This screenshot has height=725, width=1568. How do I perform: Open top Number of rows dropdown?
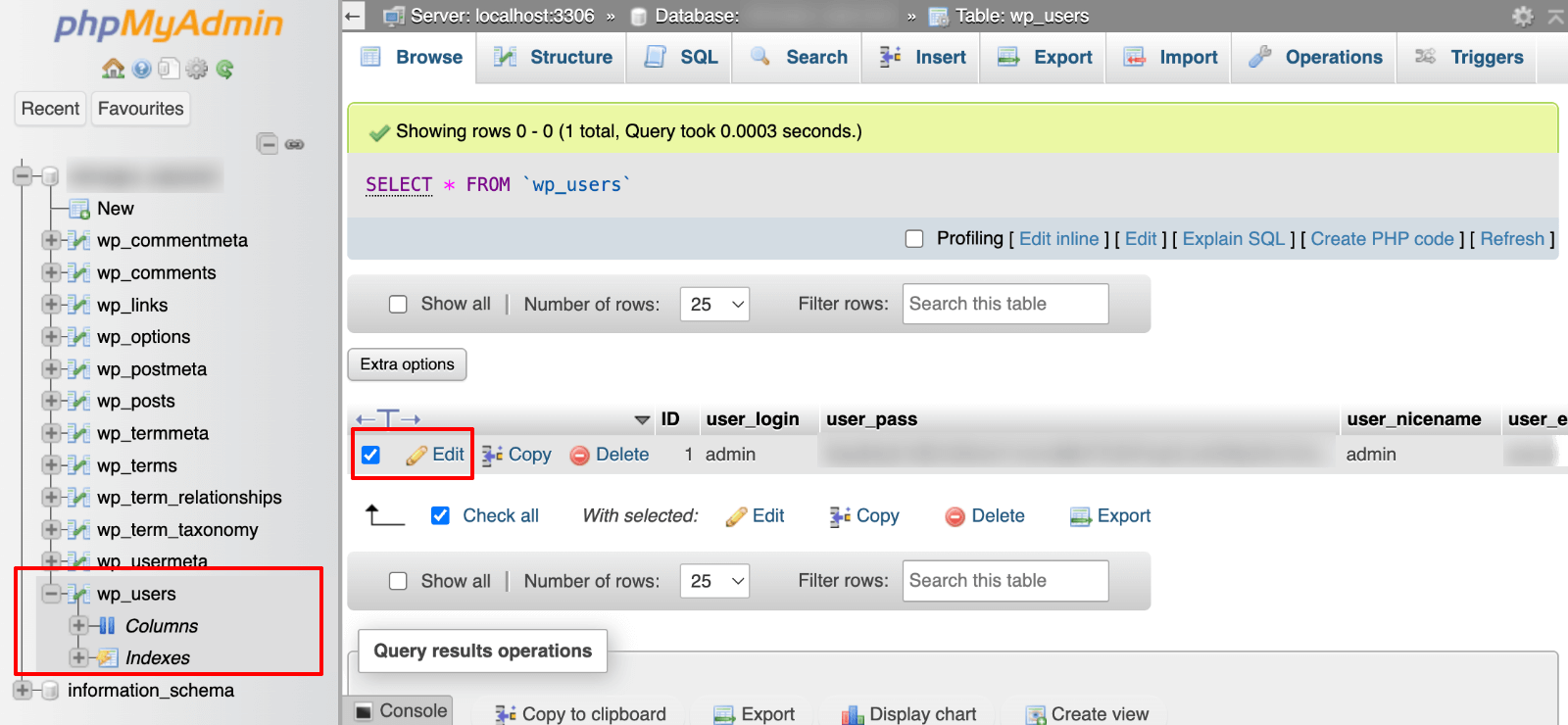pos(714,305)
